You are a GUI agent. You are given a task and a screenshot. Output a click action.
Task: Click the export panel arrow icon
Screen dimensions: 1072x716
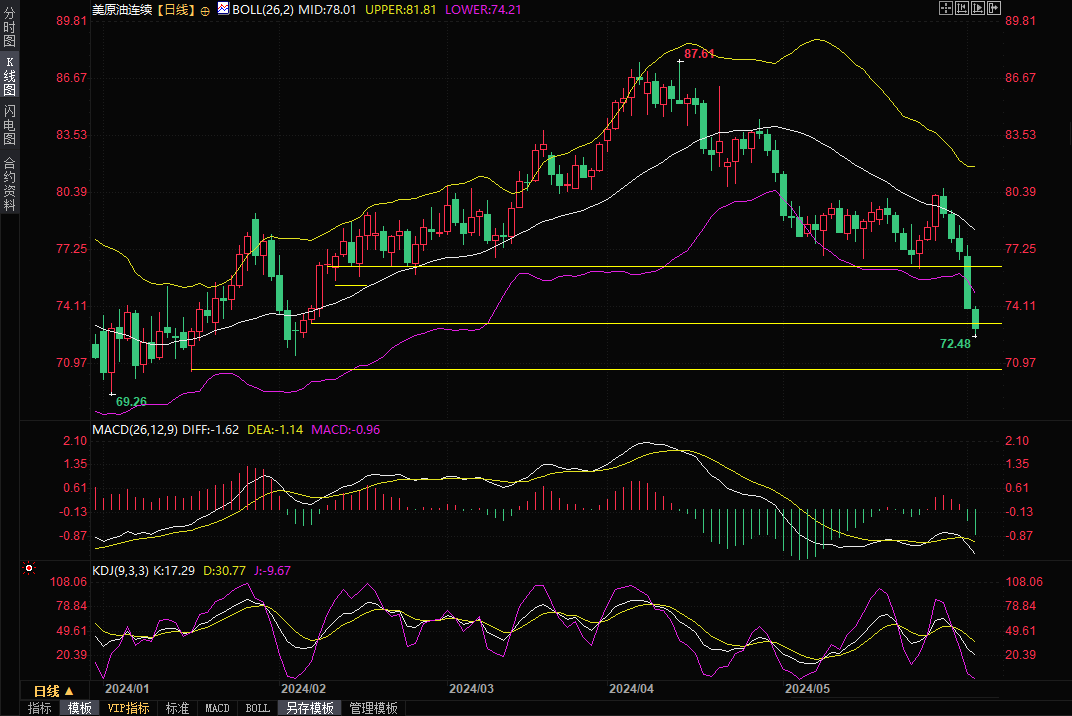tap(994, 8)
